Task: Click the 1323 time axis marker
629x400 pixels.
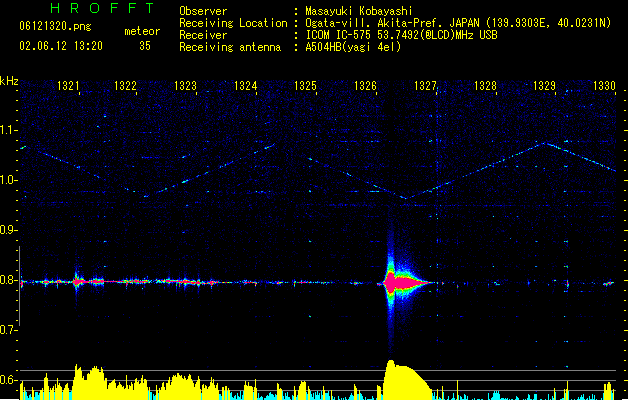Action: [185, 85]
